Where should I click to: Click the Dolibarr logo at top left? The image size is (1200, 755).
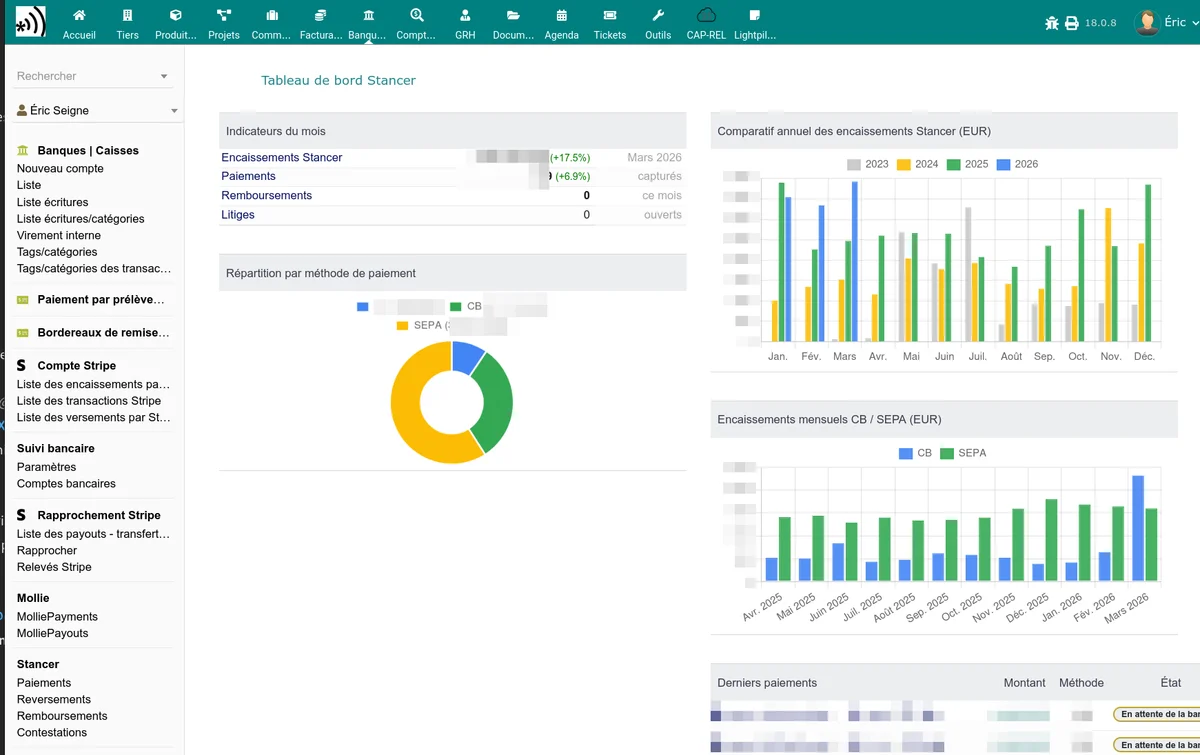pyautogui.click(x=30, y=21)
